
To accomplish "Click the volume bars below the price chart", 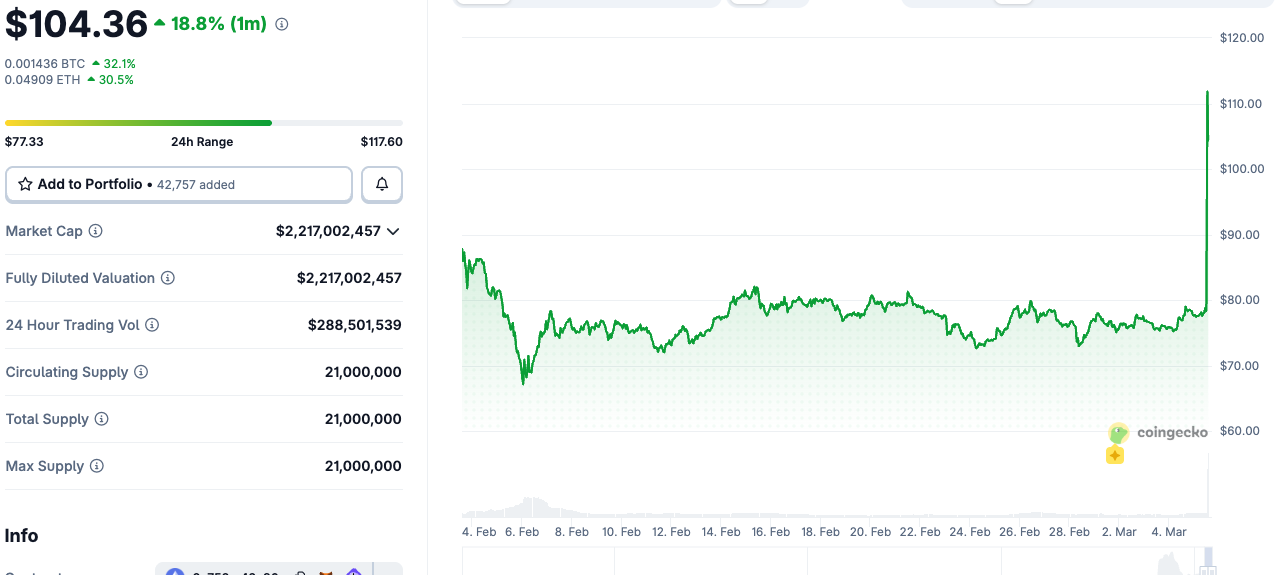I will [x=530, y=506].
